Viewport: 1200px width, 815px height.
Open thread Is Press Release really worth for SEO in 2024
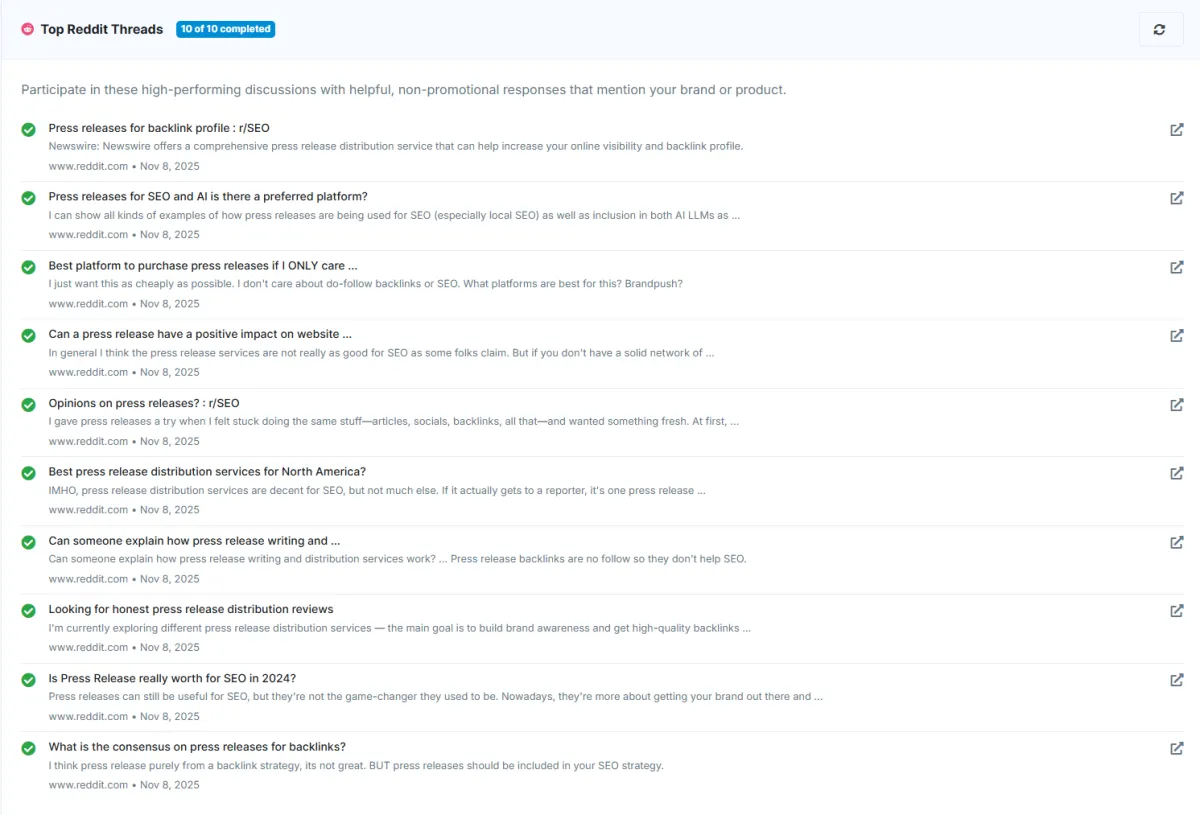pos(172,678)
